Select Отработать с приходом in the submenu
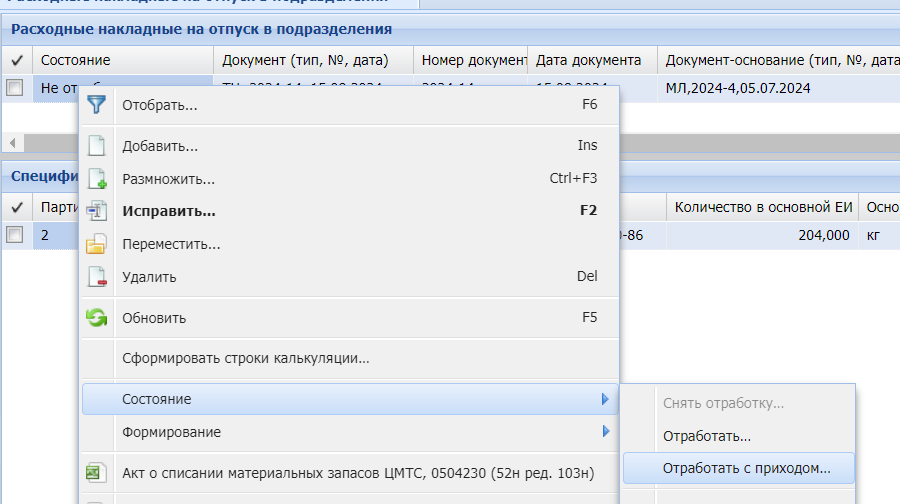 click(x=746, y=467)
